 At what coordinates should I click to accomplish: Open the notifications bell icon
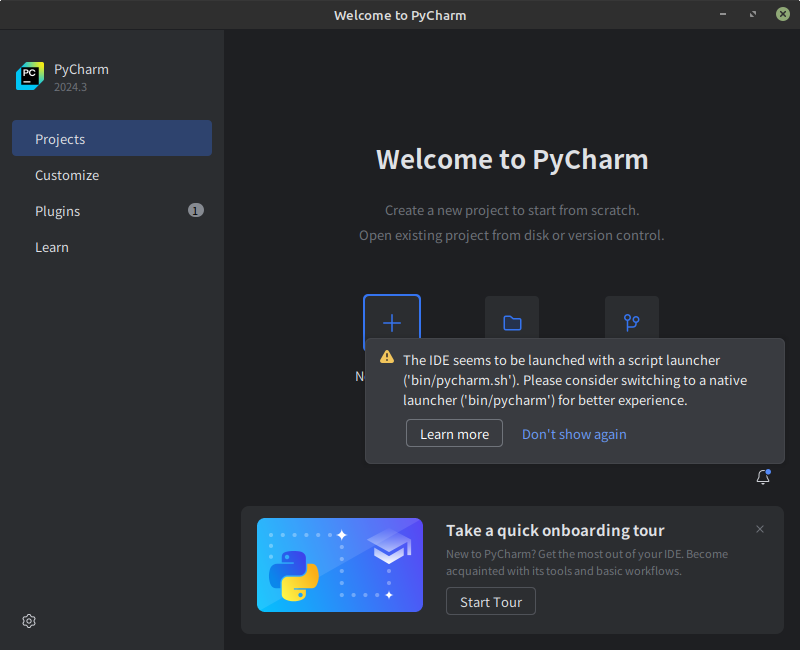pos(763,477)
